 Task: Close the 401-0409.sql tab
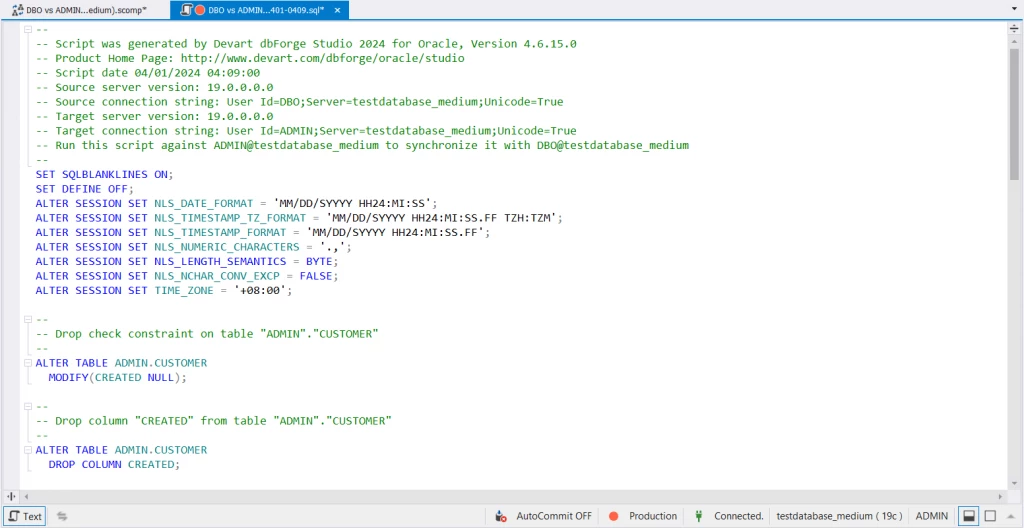coord(337,10)
